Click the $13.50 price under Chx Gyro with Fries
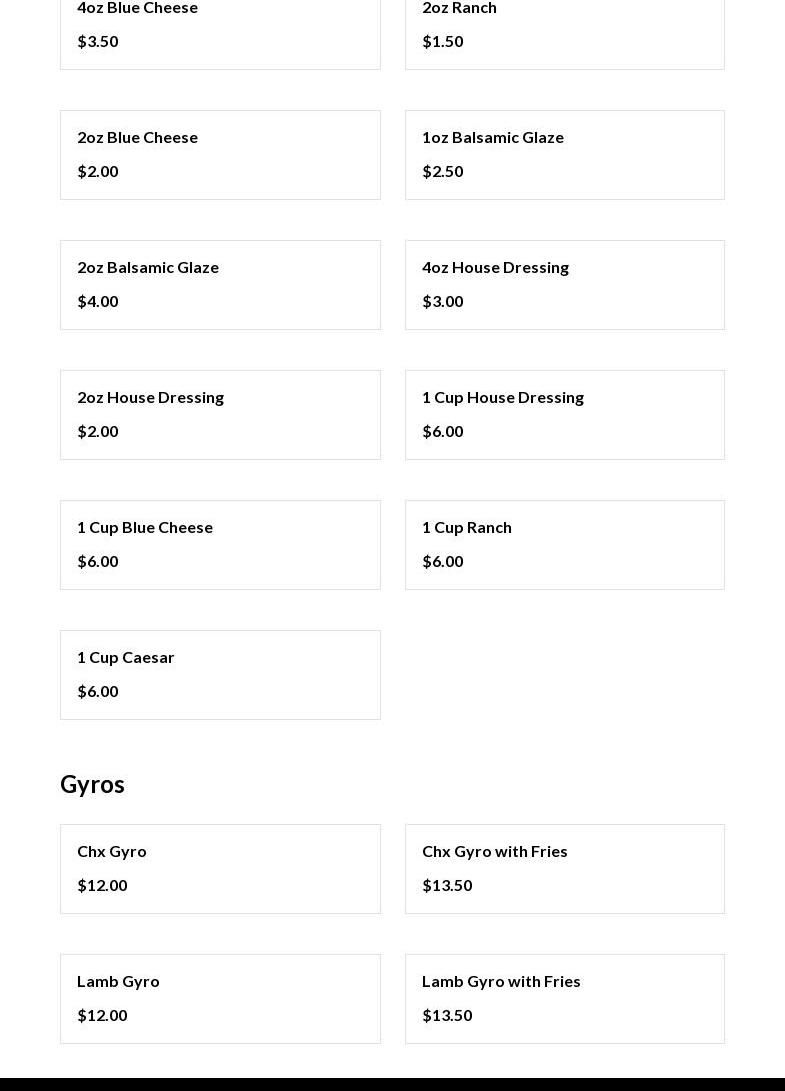 pyautogui.click(x=447, y=885)
